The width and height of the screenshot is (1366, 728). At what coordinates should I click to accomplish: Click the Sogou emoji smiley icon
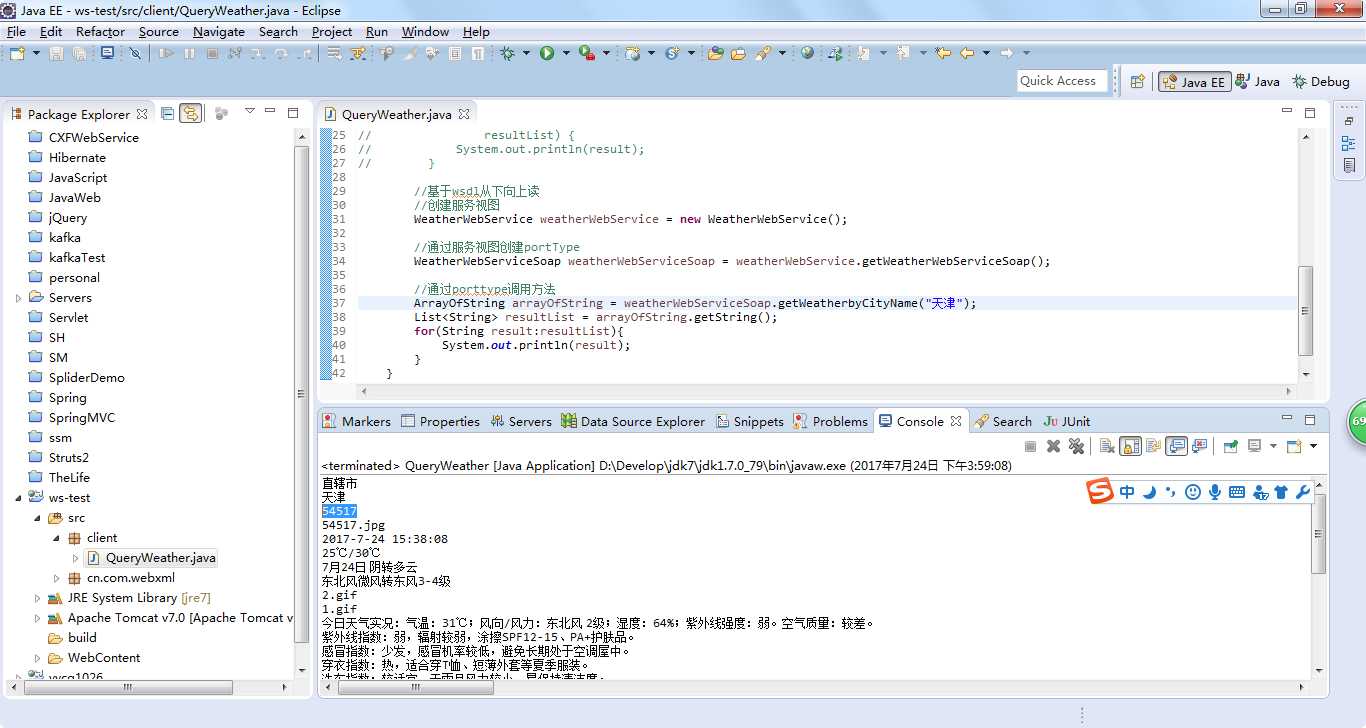pyautogui.click(x=1192, y=492)
